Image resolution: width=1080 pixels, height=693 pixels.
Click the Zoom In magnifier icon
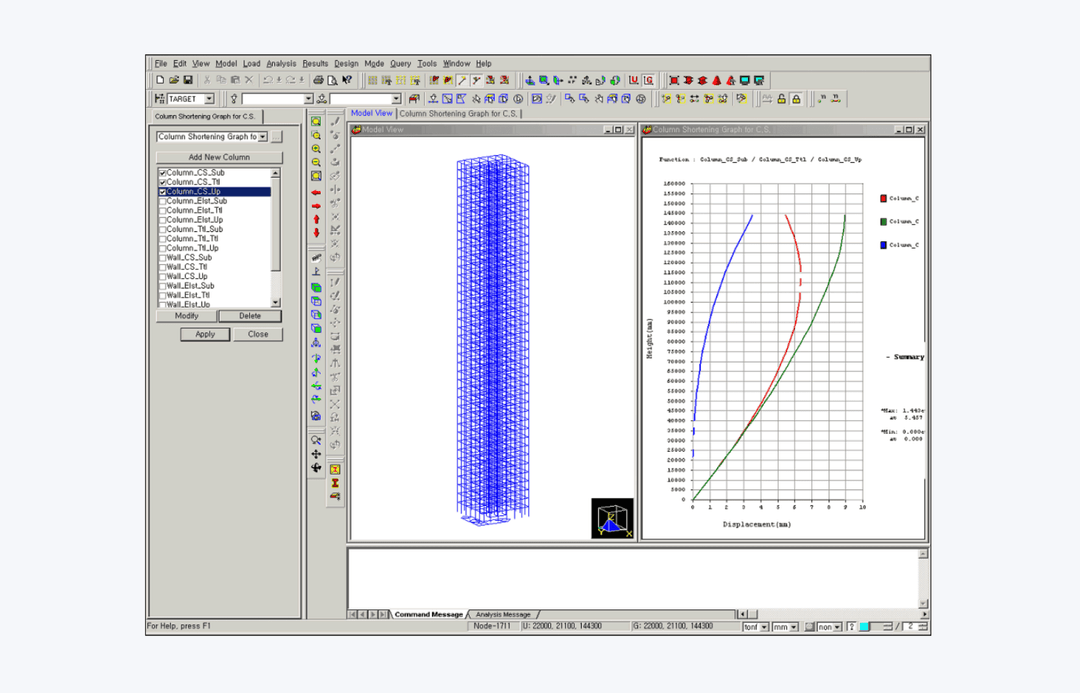pyautogui.click(x=316, y=149)
